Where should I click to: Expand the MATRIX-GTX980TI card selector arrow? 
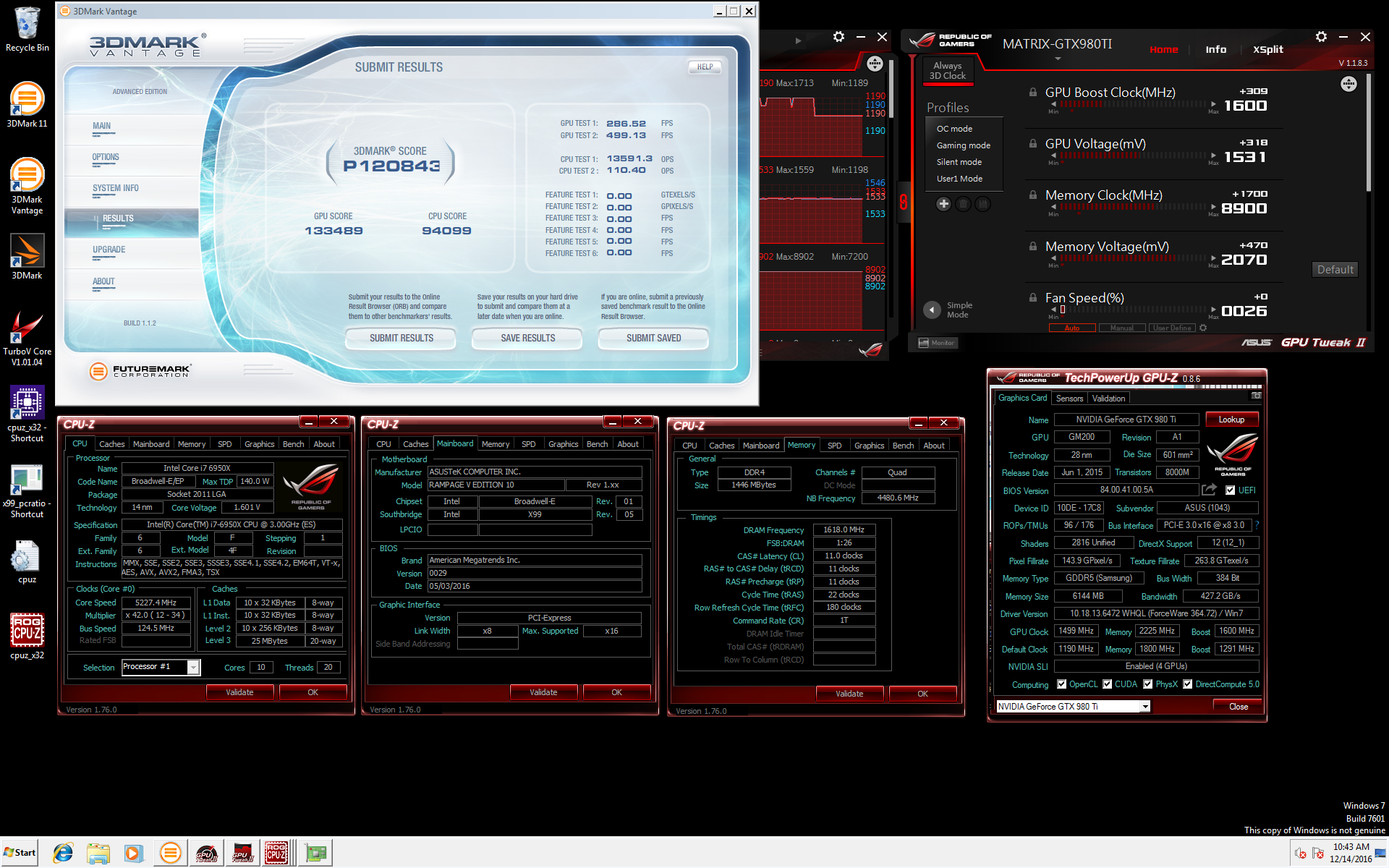coord(1058,59)
